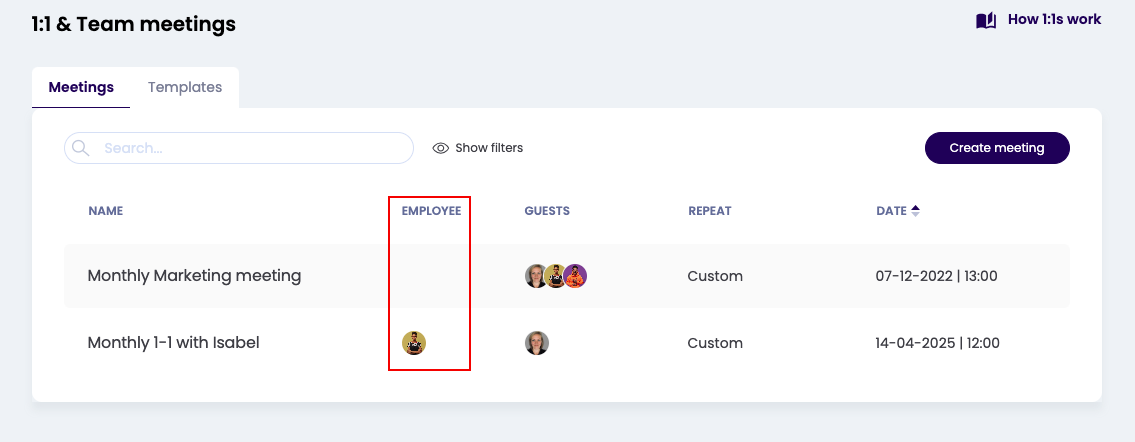Open the Meetings tab
The height and width of the screenshot is (442, 1135).
coord(81,87)
